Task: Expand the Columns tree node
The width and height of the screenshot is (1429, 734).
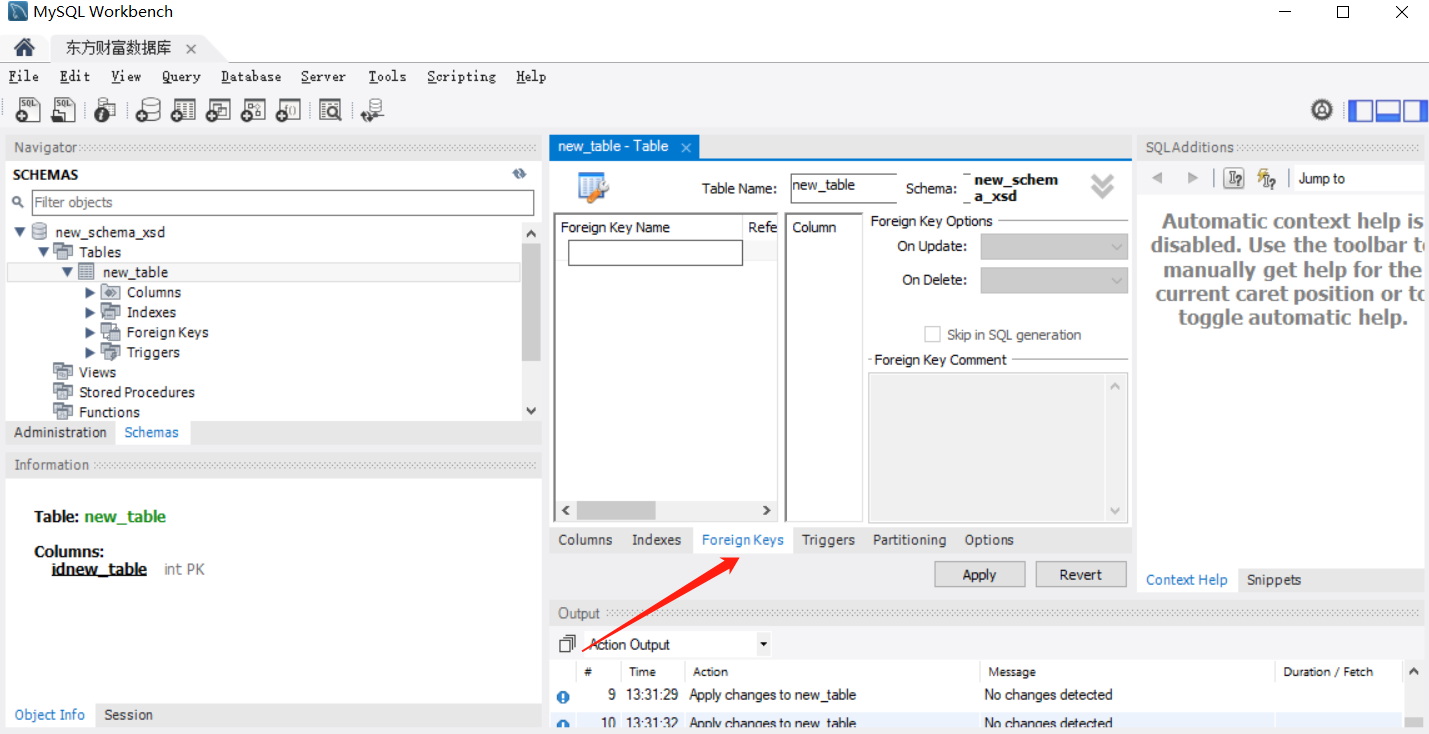Action: [x=90, y=292]
